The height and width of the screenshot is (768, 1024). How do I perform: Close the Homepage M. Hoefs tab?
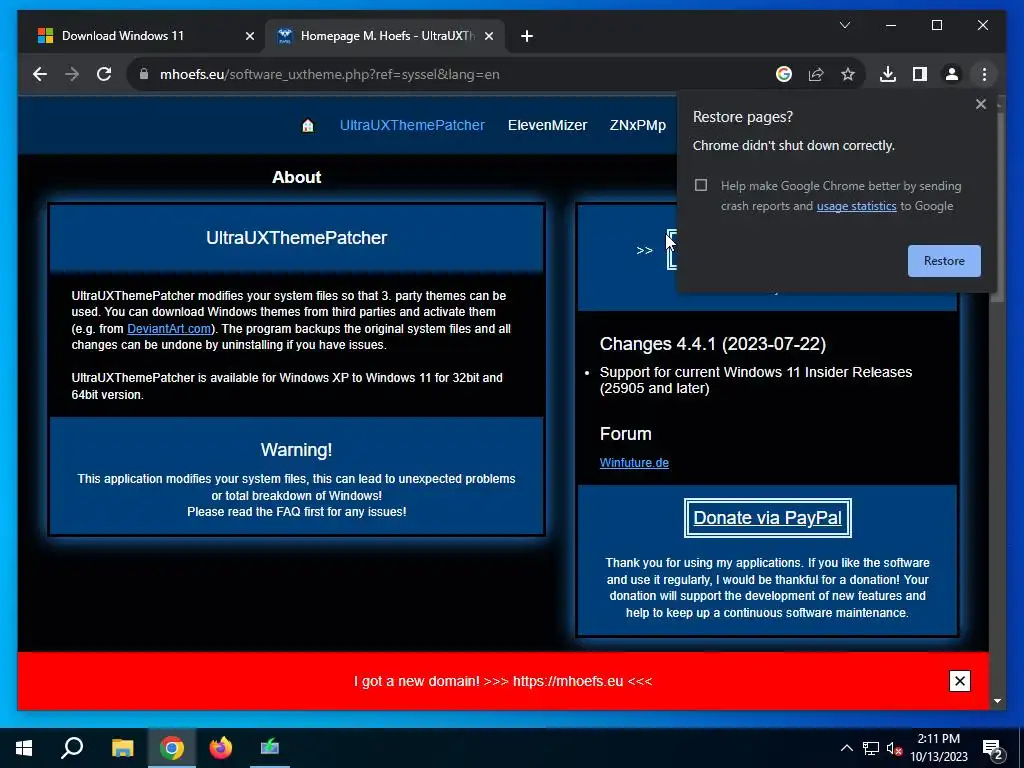coord(488,36)
